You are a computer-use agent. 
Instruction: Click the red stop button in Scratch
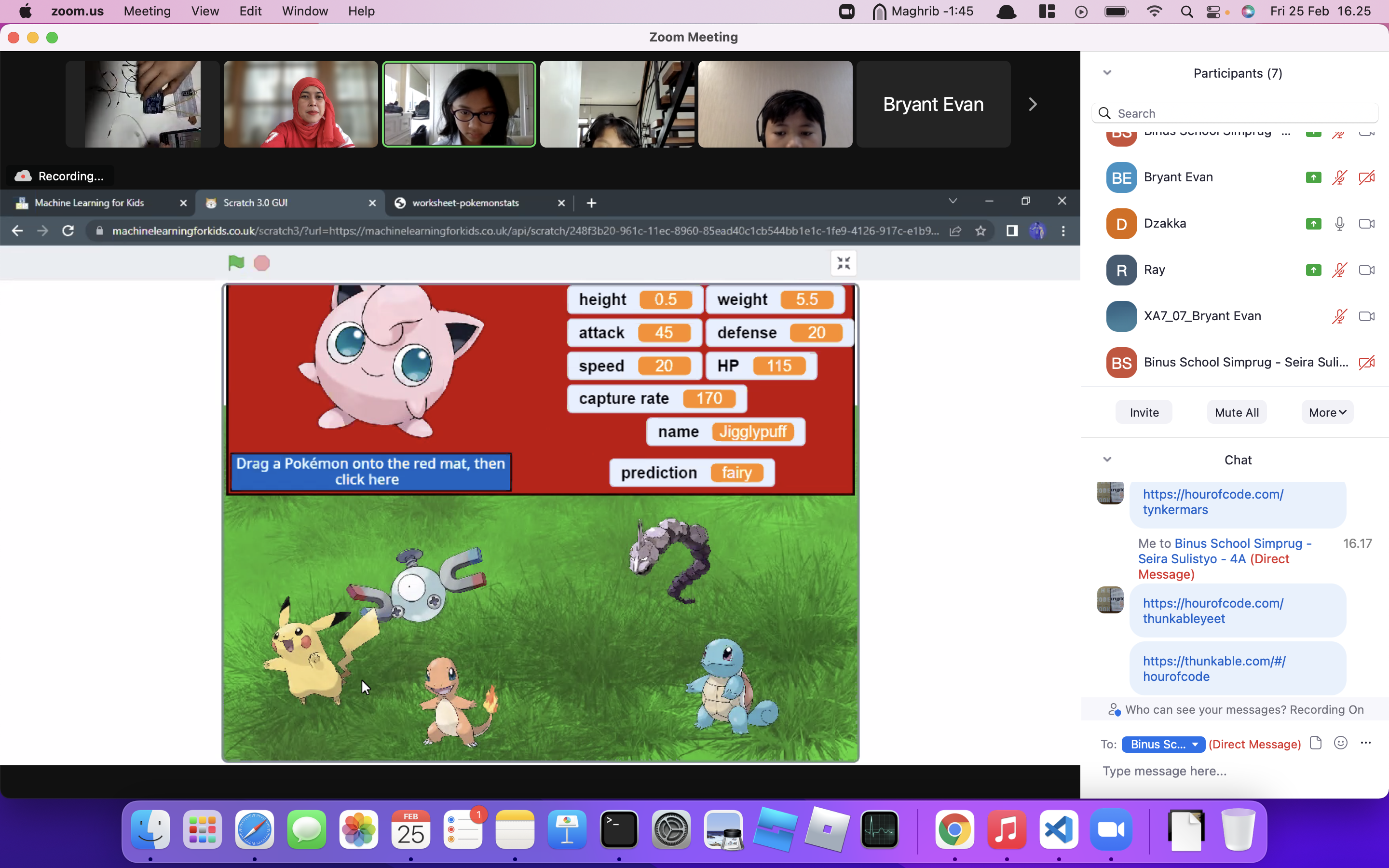[x=262, y=263]
